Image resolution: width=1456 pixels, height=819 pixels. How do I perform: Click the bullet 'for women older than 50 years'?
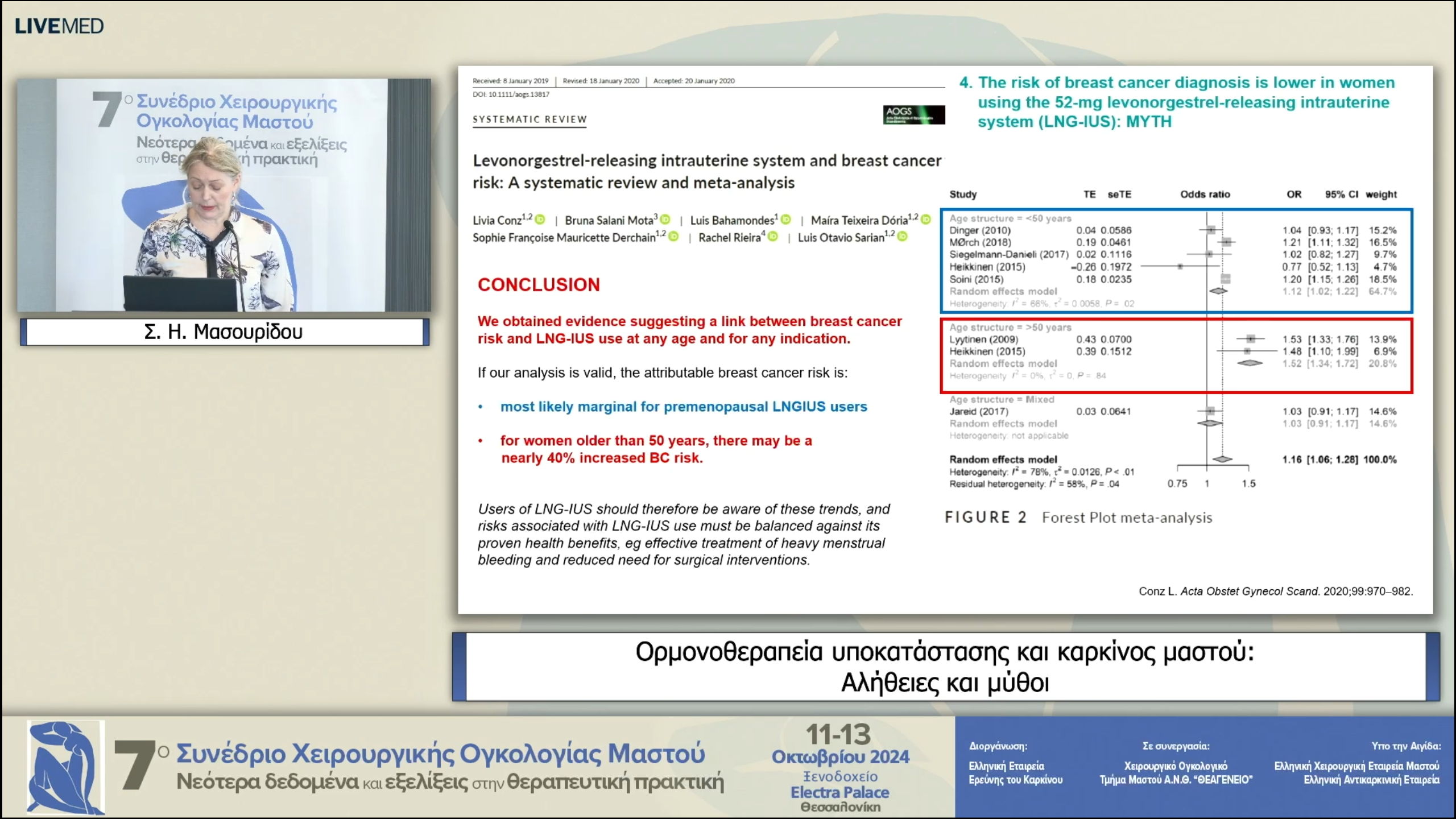click(656, 449)
